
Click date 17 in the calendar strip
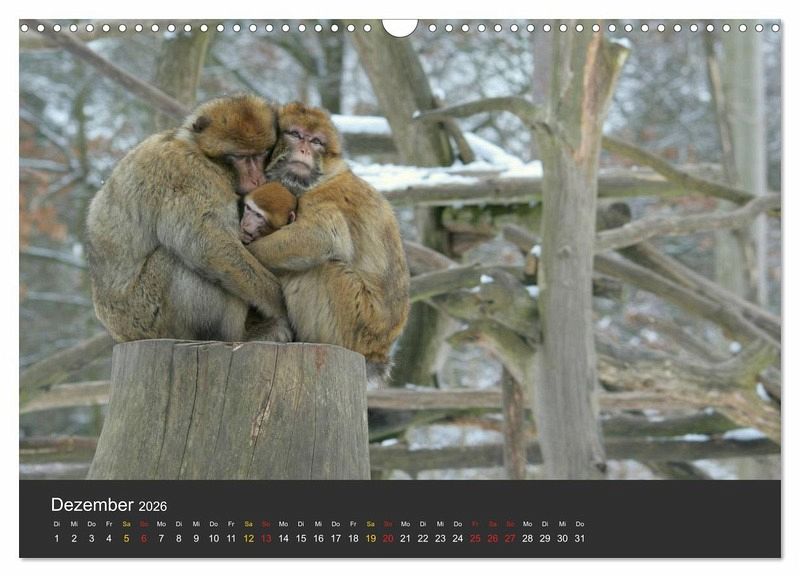pyautogui.click(x=336, y=538)
